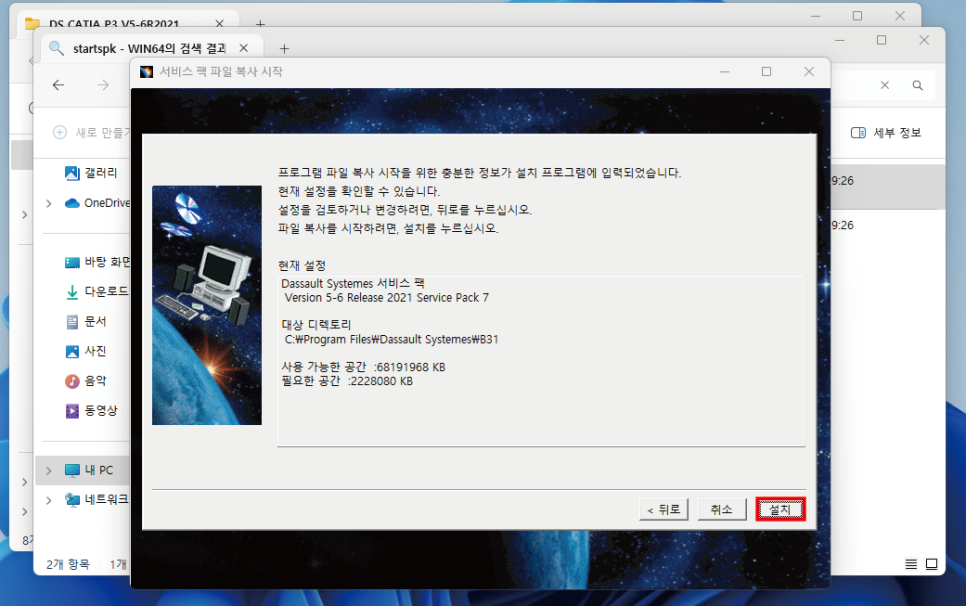
Task: Maximize the DS CATIA Explorer window
Action: coord(858,16)
